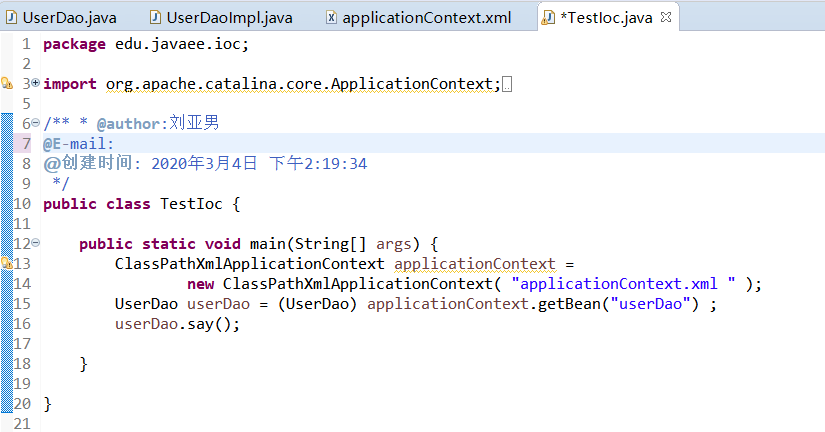The image size is (825, 432).
Task: Click line number 21 in the gutter
Action: pos(22,424)
